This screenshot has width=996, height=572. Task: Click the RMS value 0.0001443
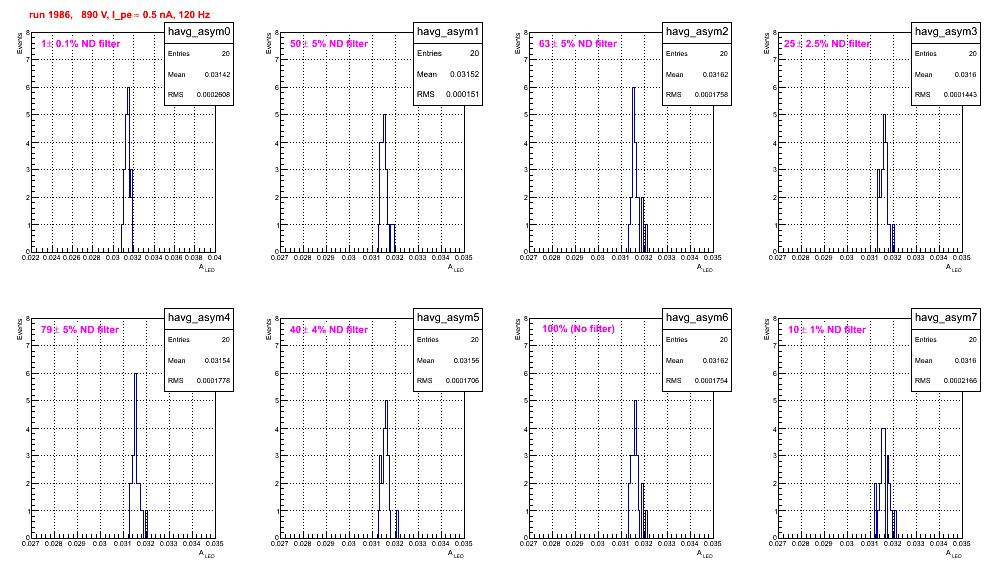coord(960,95)
